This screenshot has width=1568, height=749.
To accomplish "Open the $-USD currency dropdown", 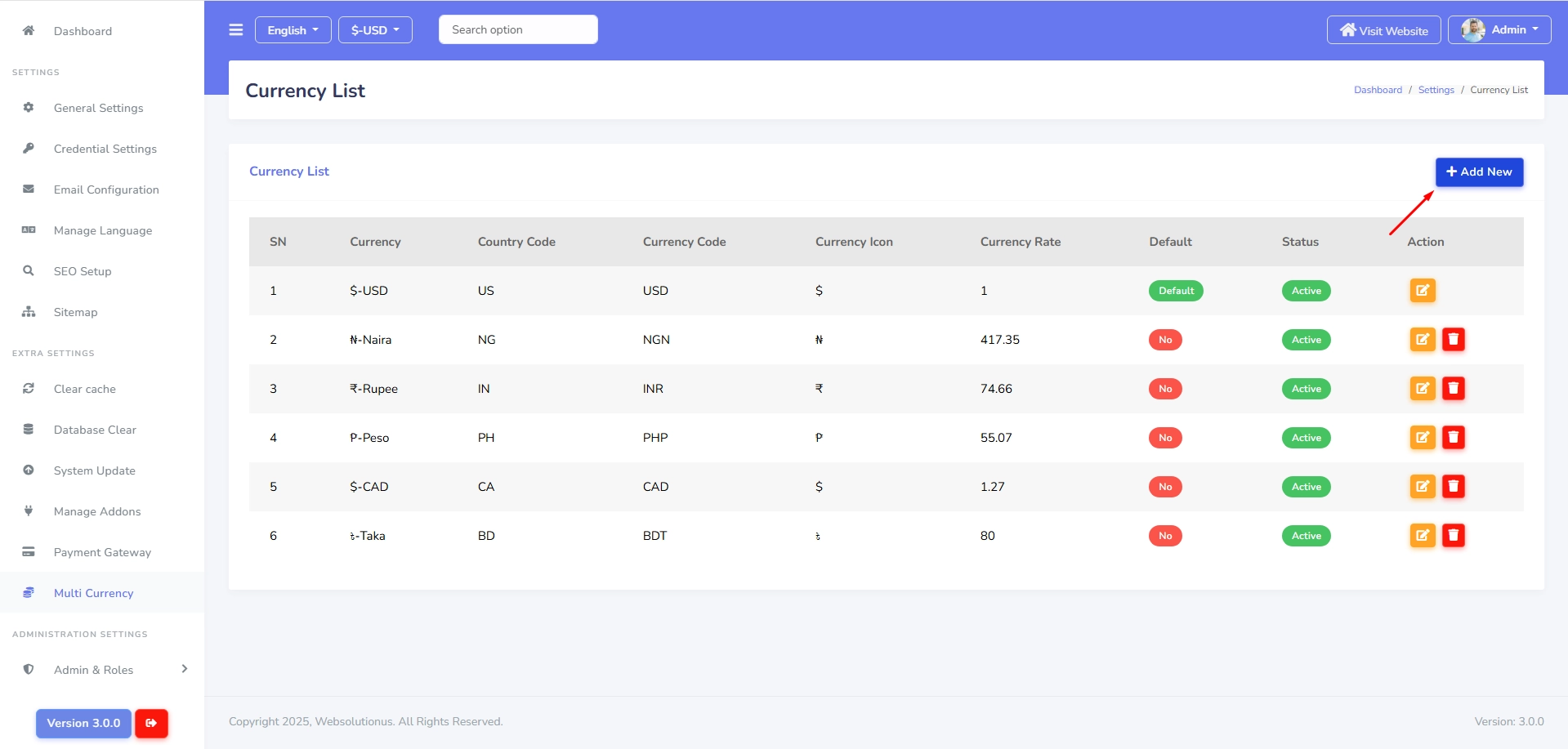I will (375, 30).
